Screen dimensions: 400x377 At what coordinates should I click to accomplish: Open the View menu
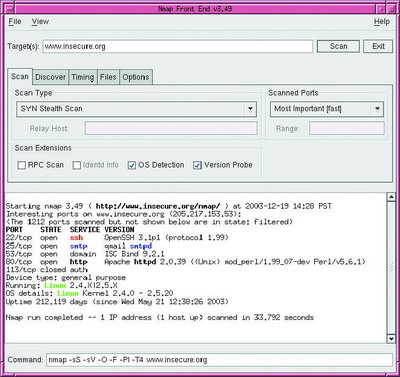coord(40,22)
